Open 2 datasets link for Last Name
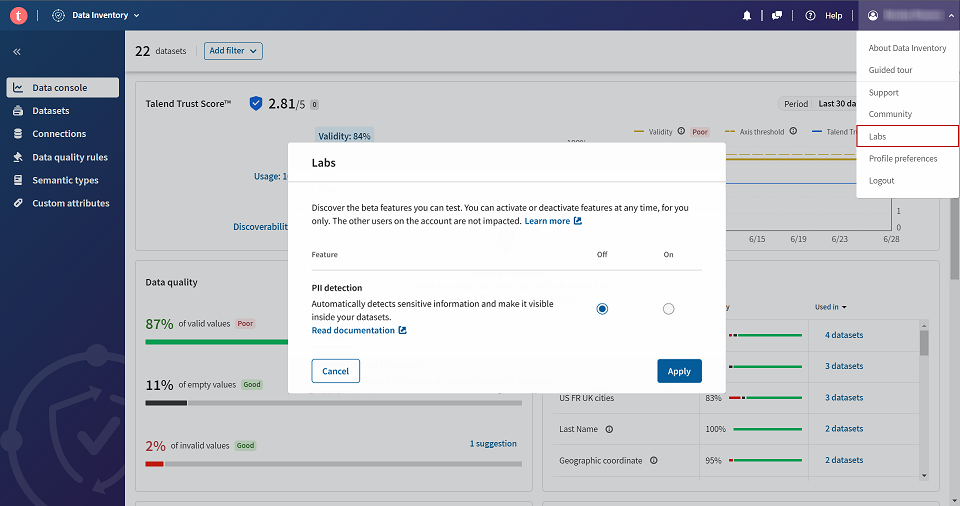Viewport: 960px width, 506px height. (844, 429)
